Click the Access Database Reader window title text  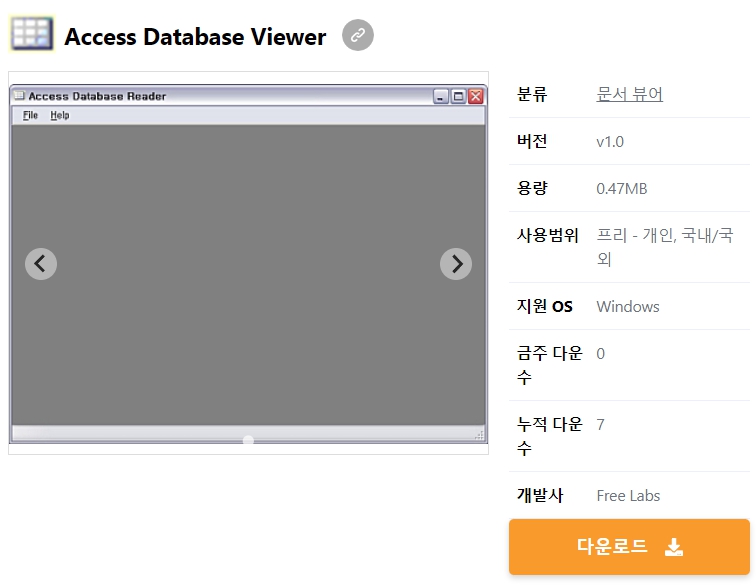(97, 96)
